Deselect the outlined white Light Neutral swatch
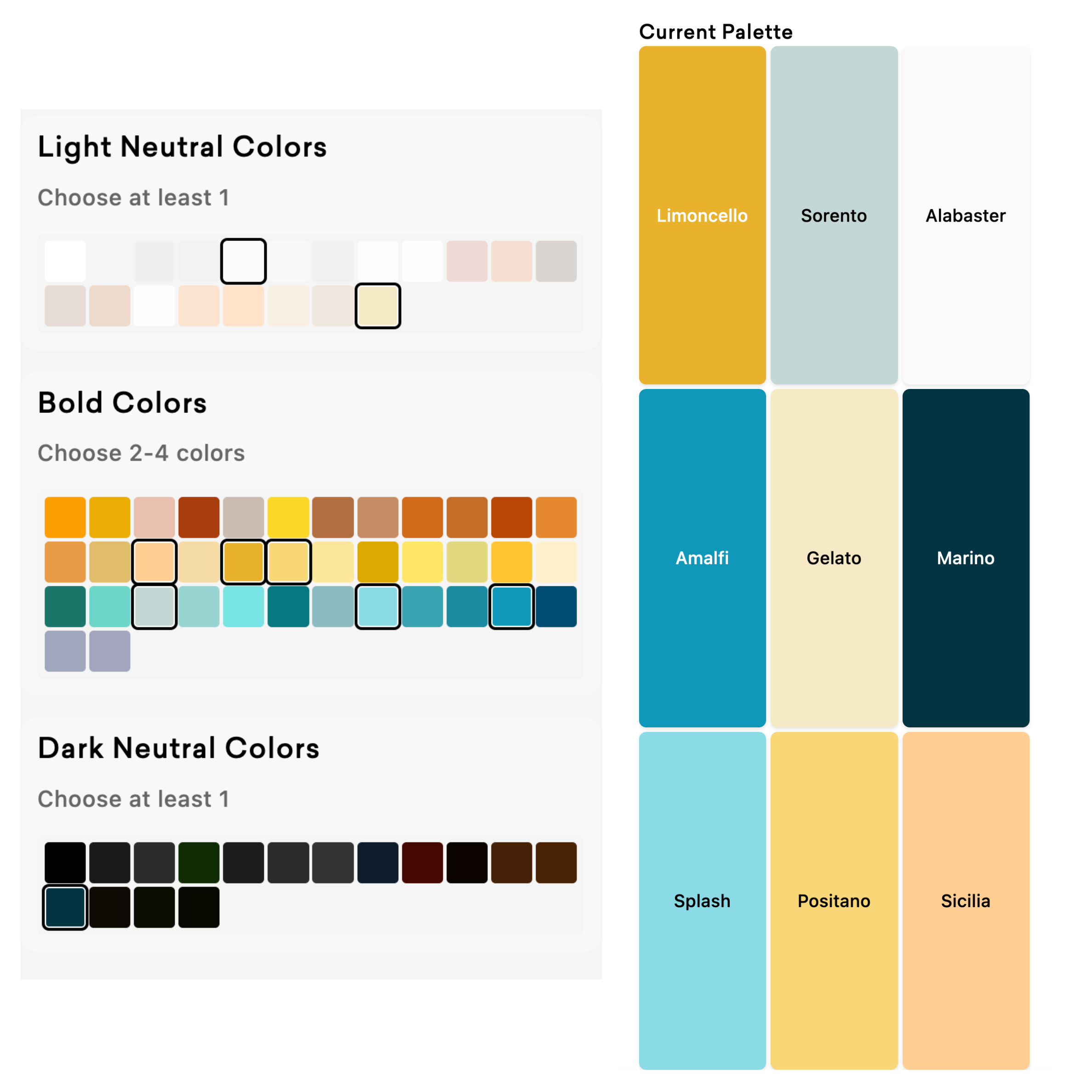This screenshot has height=1092, width=1092. click(x=243, y=261)
